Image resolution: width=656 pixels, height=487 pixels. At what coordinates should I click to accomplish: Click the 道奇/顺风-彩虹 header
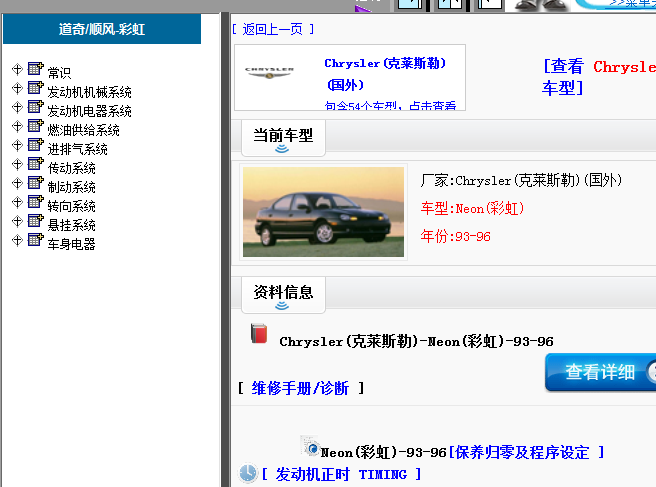click(x=102, y=29)
